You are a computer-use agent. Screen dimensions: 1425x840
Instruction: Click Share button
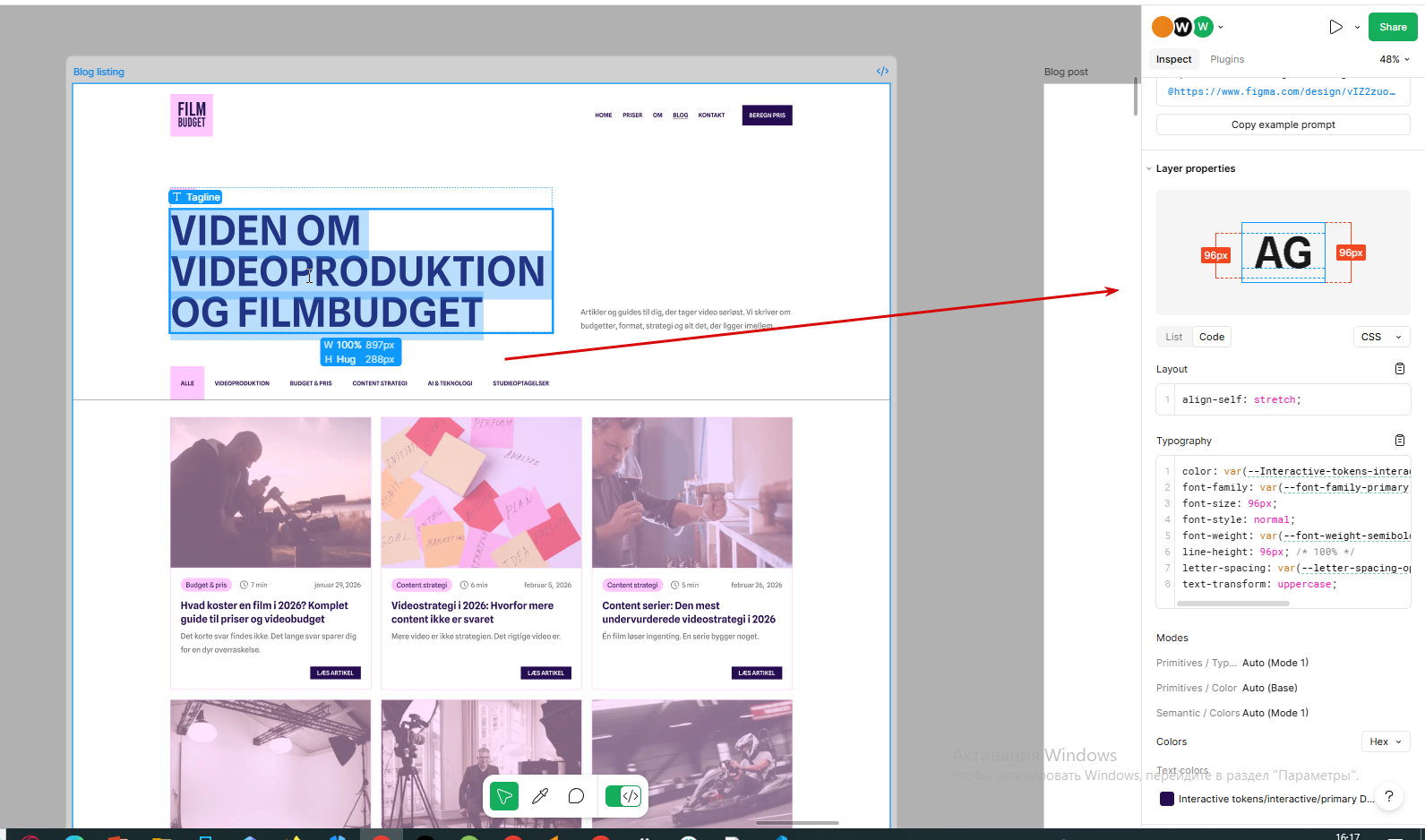1393,27
